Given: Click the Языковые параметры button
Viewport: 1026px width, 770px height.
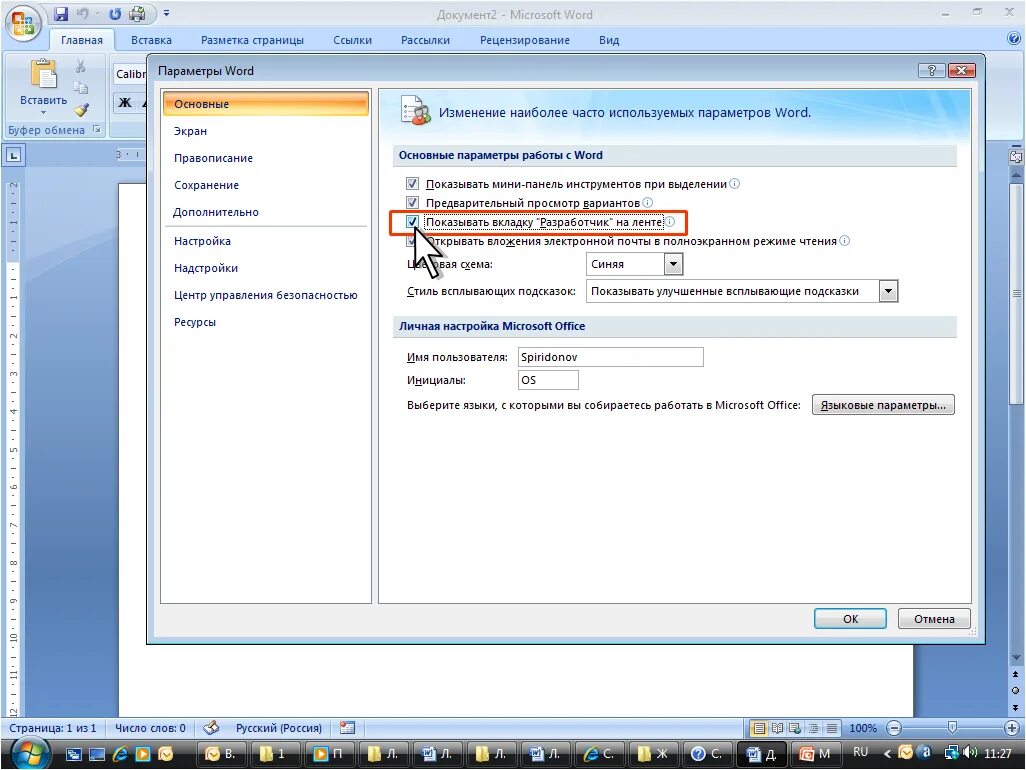Looking at the screenshot, I should 883,405.
